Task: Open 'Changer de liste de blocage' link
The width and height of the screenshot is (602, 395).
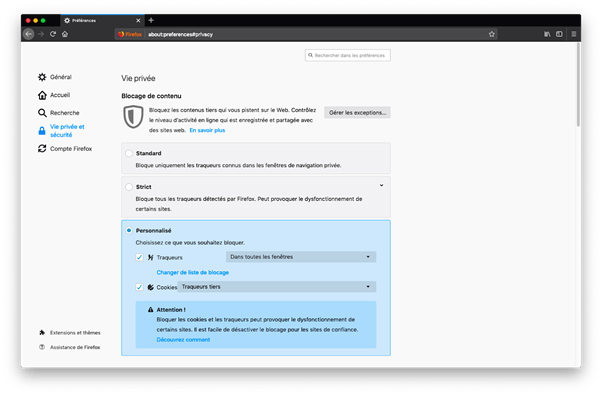Action: (193, 272)
